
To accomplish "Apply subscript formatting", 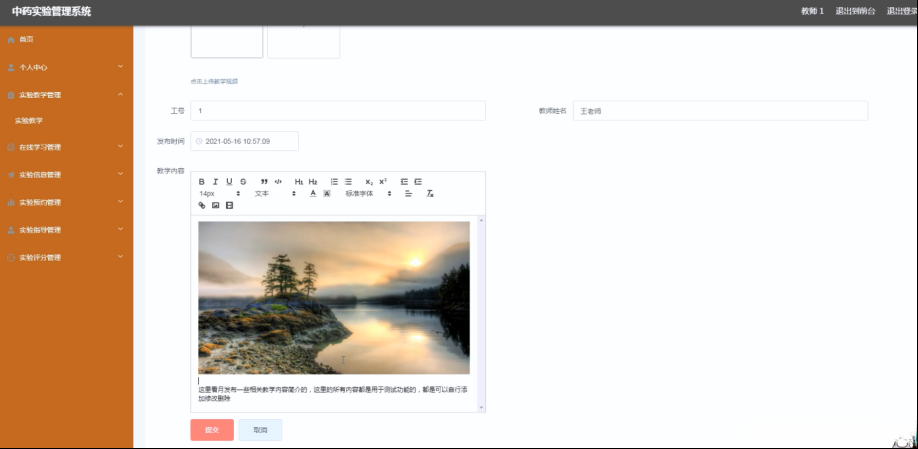I will point(369,182).
